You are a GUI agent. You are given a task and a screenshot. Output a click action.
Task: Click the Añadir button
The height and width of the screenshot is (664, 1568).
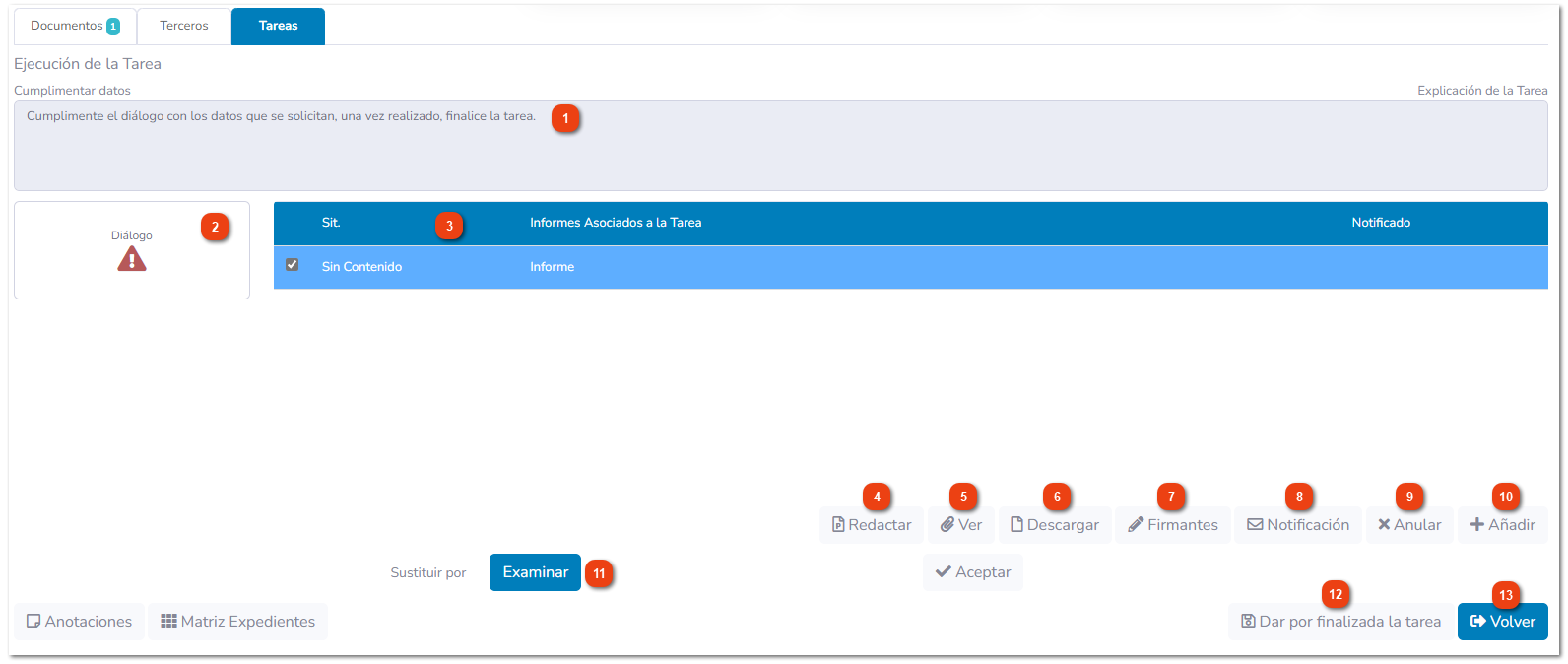(x=1503, y=525)
